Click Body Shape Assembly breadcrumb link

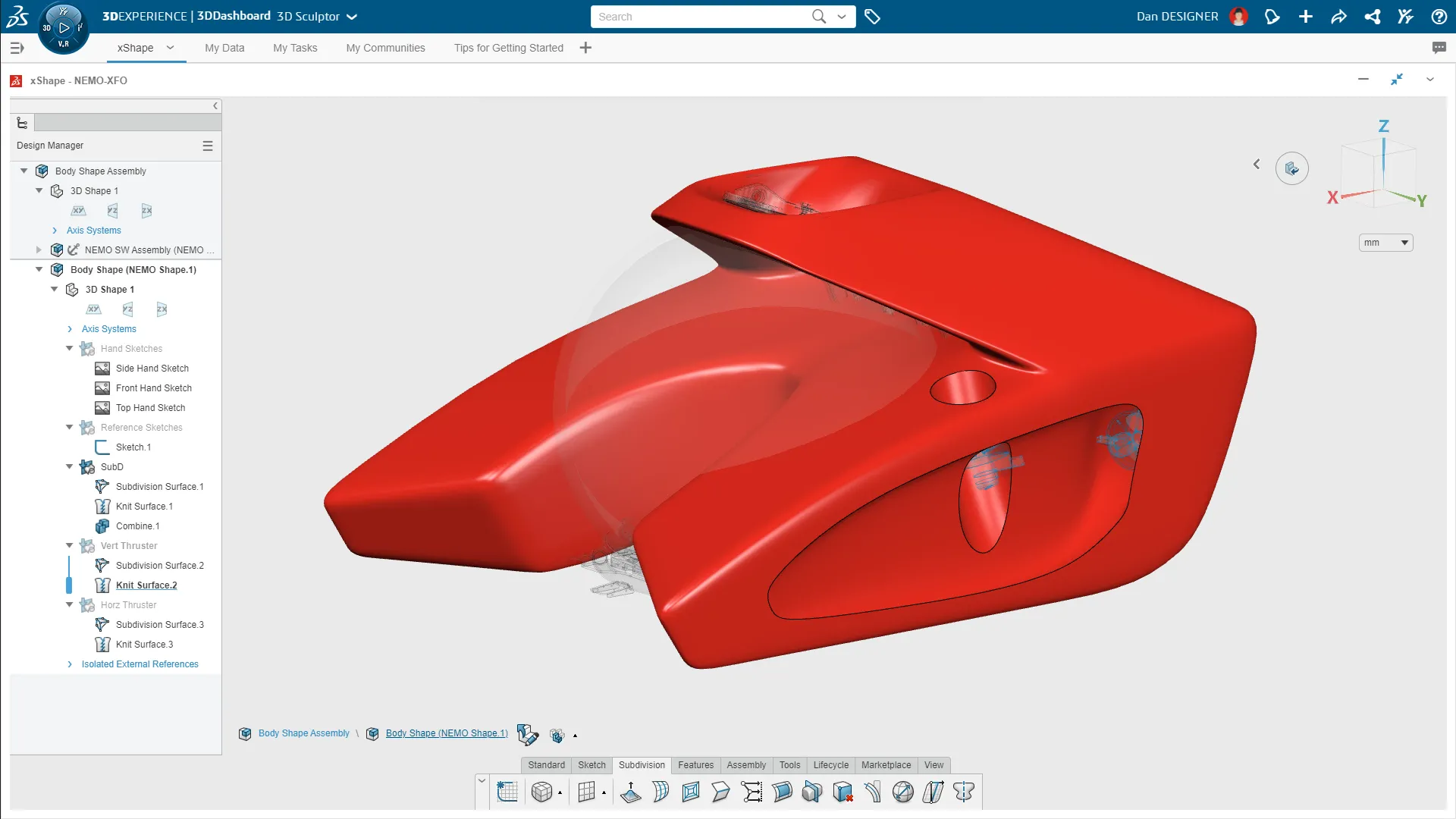[303, 733]
